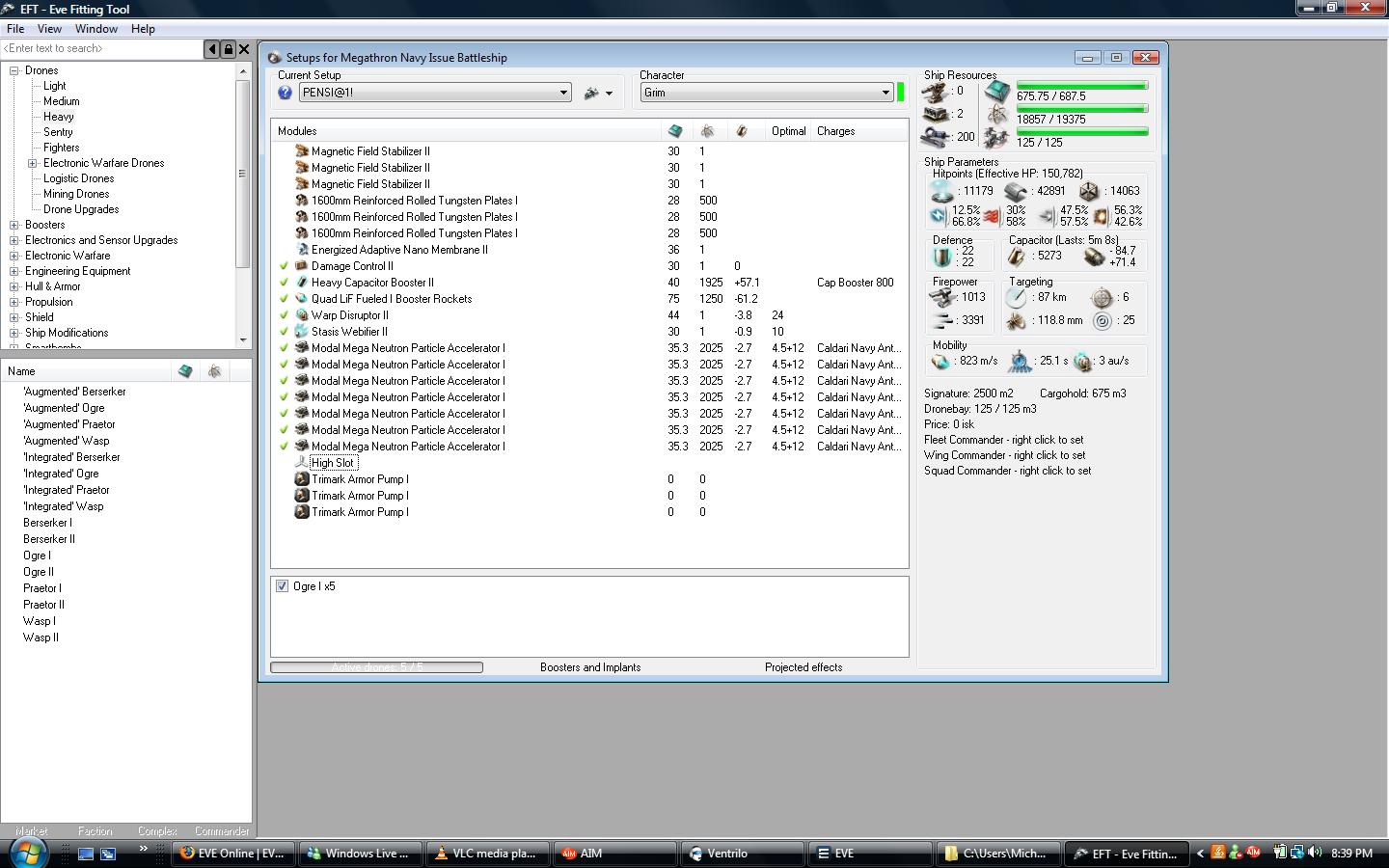Click the Windows Start orb

pyautogui.click(x=27, y=853)
